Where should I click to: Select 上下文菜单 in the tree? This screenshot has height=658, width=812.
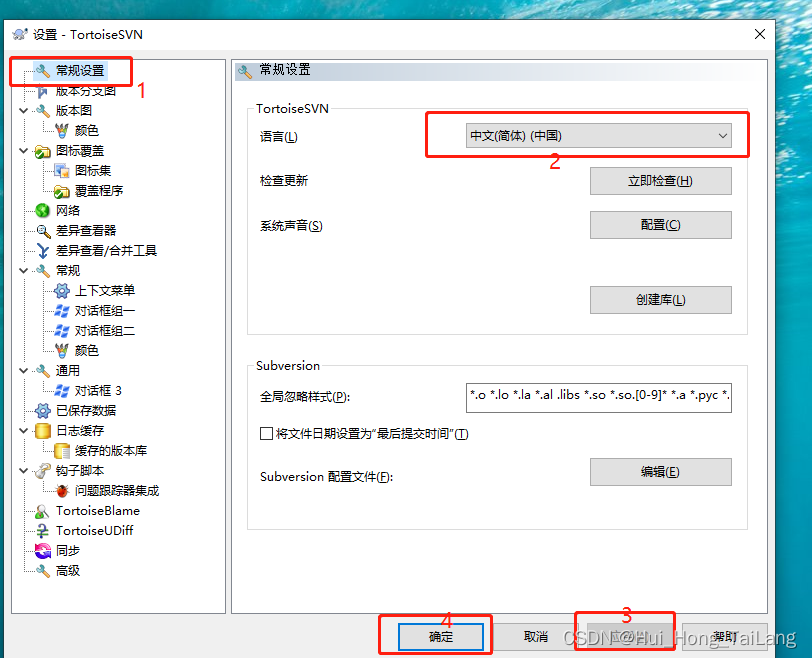coord(105,291)
